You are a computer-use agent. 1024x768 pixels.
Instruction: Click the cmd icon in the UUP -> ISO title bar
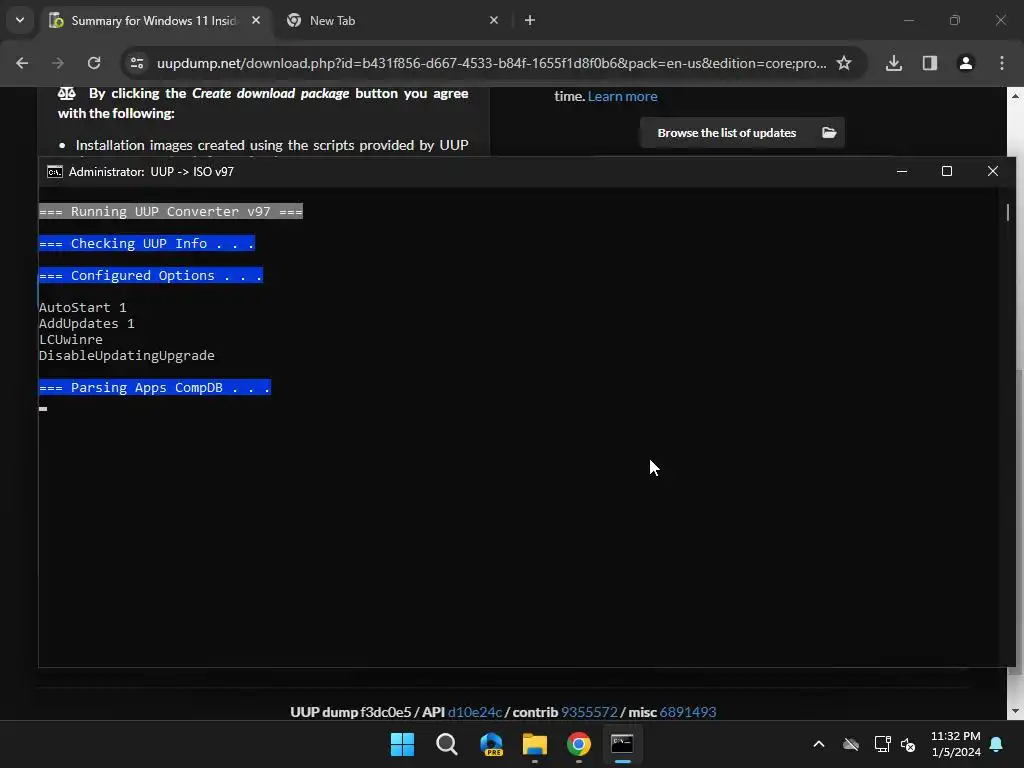(55, 172)
